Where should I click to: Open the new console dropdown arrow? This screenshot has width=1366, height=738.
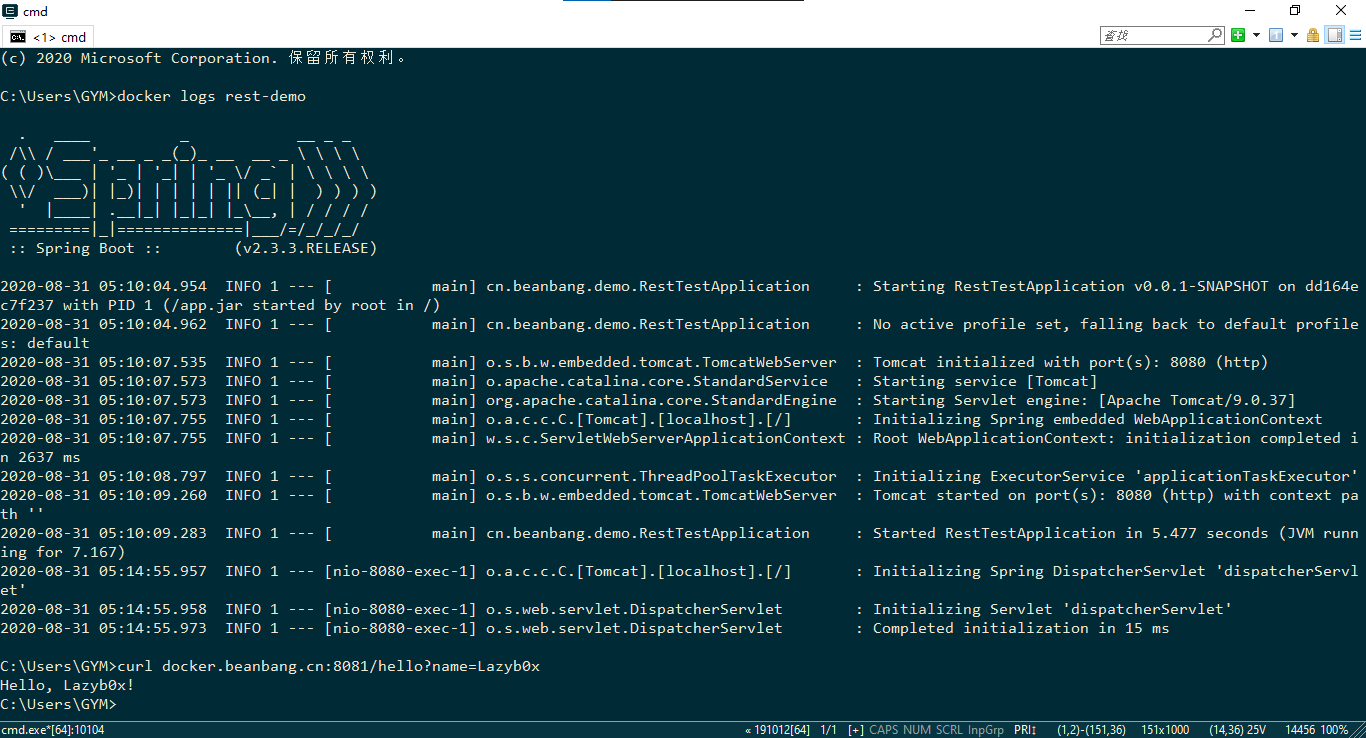click(1256, 35)
